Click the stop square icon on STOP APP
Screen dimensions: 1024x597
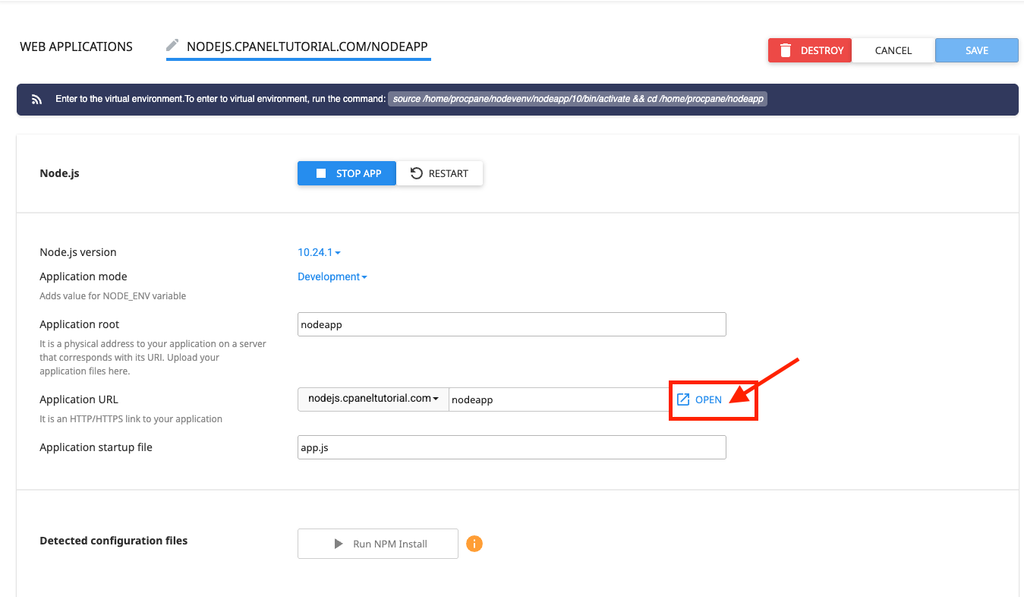click(321, 173)
